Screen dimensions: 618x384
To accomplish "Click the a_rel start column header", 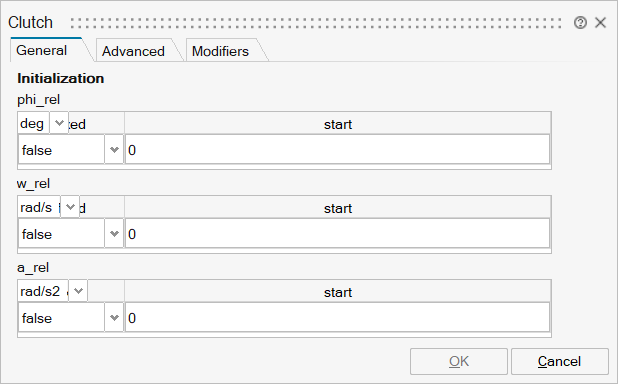I will (x=338, y=292).
